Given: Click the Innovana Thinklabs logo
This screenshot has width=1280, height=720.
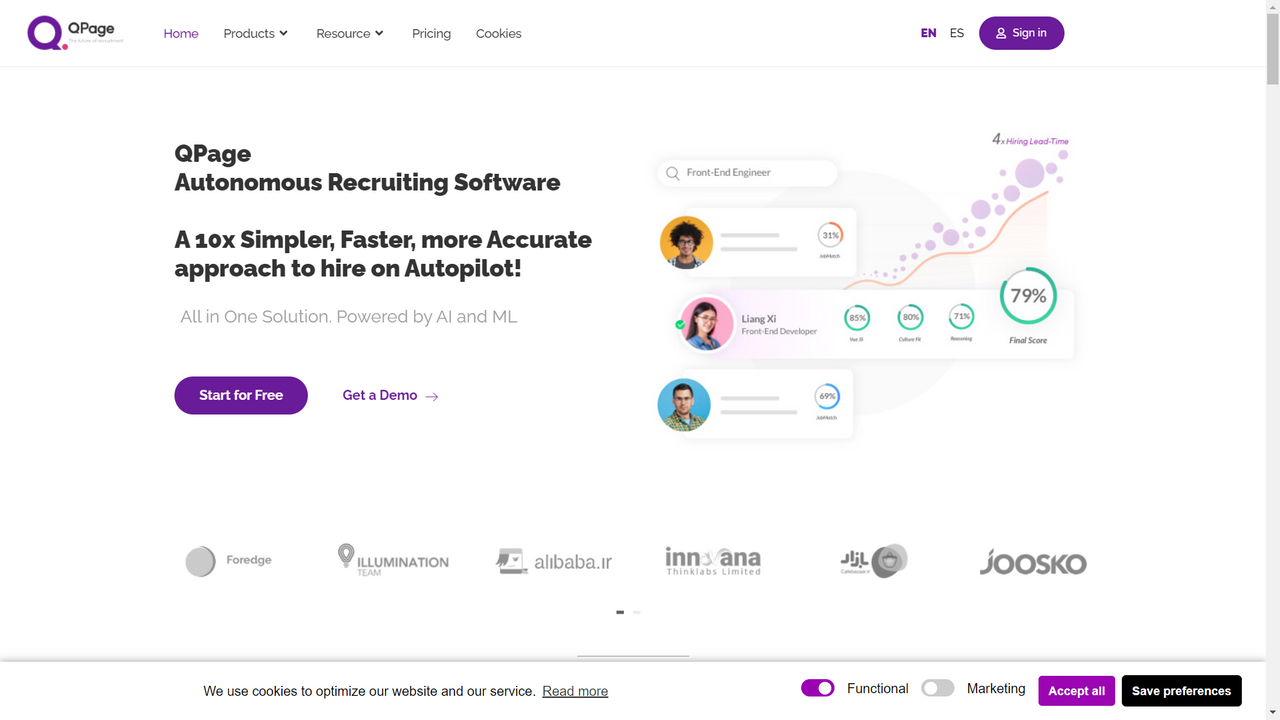Looking at the screenshot, I should [x=713, y=560].
